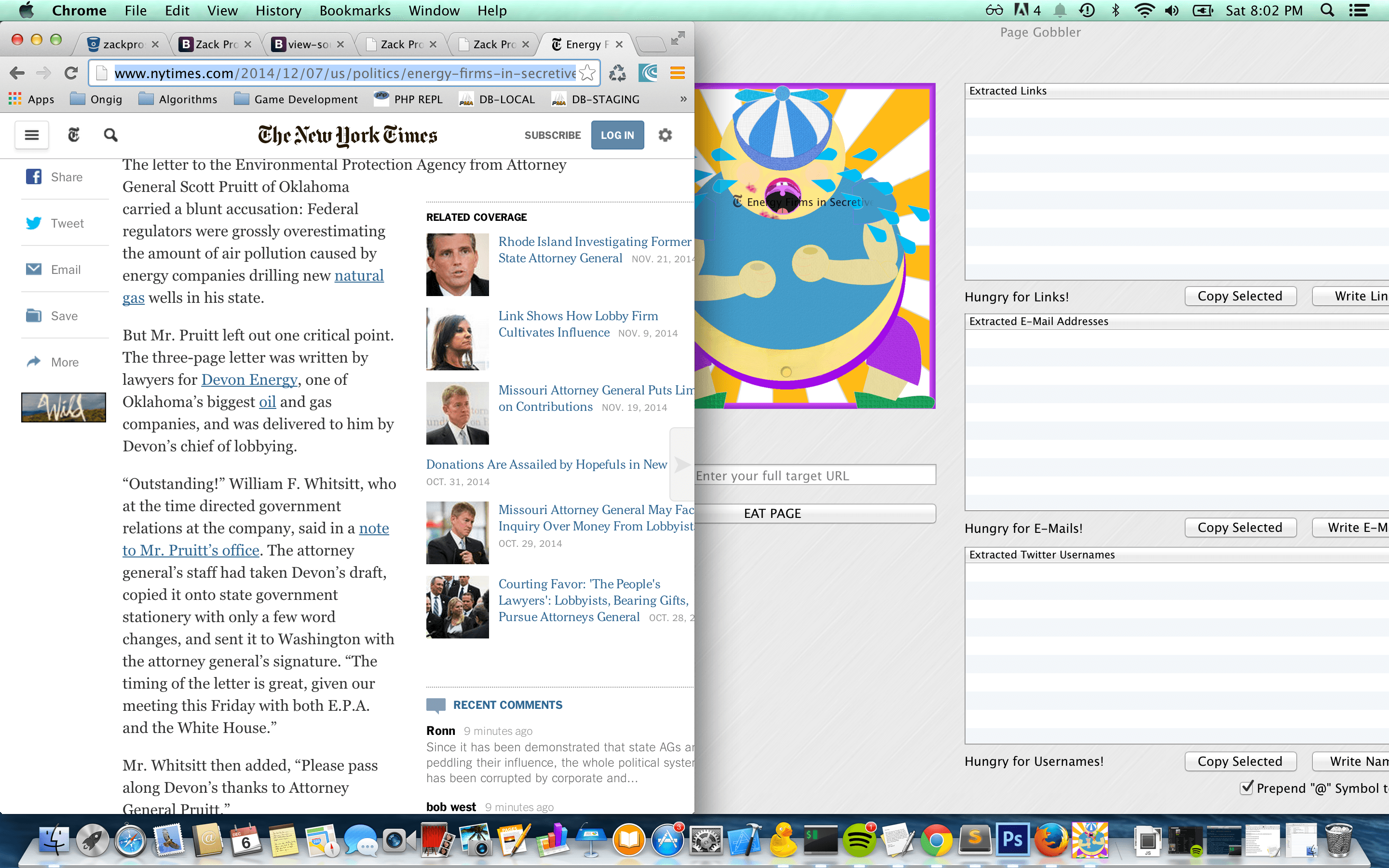Click the LOG IN button
The height and width of the screenshot is (868, 1389).
coord(617,135)
